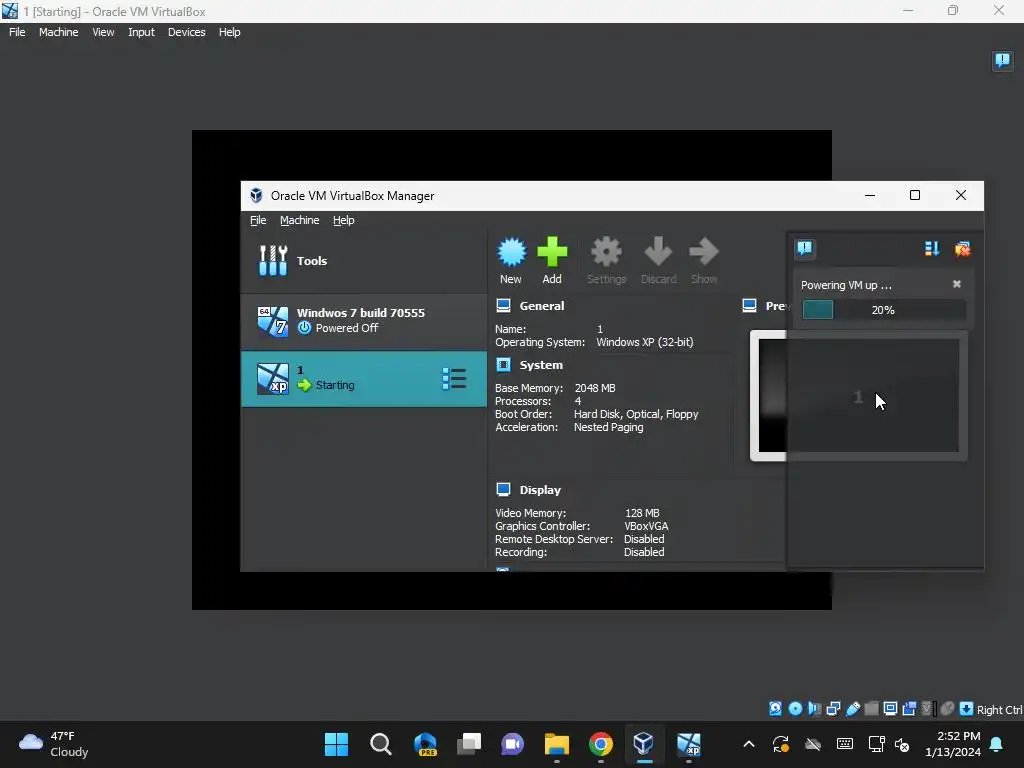This screenshot has height=768, width=1024.
Task: Click the Windows Start button
Action: coord(336,744)
